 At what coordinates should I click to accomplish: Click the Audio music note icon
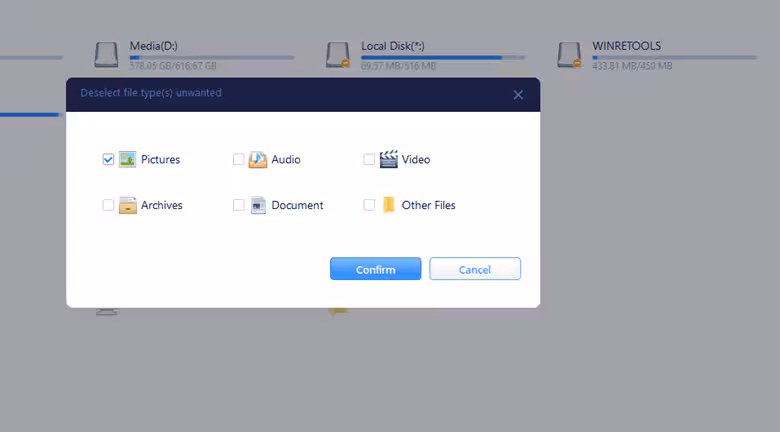point(258,159)
